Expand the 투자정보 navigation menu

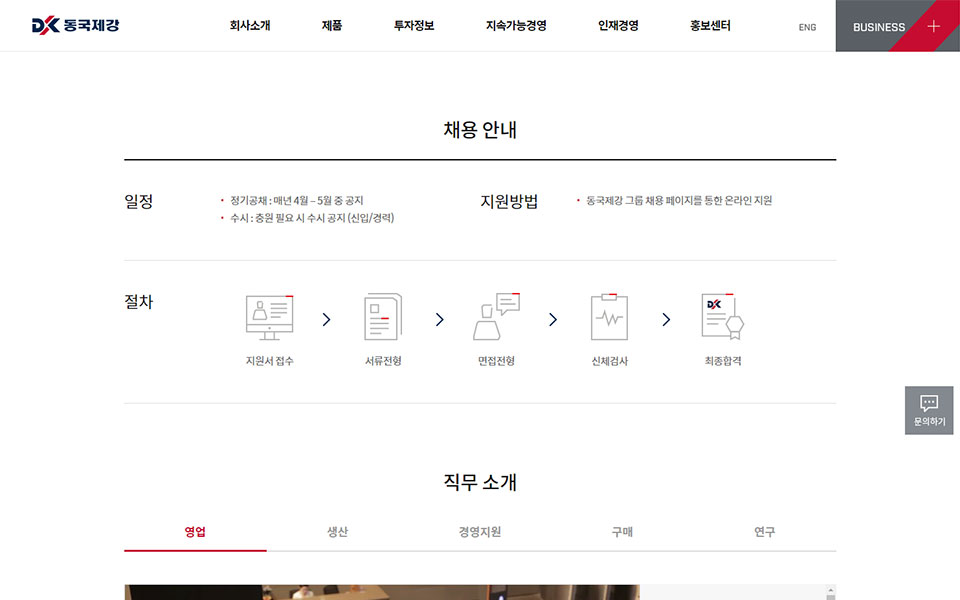[414, 26]
